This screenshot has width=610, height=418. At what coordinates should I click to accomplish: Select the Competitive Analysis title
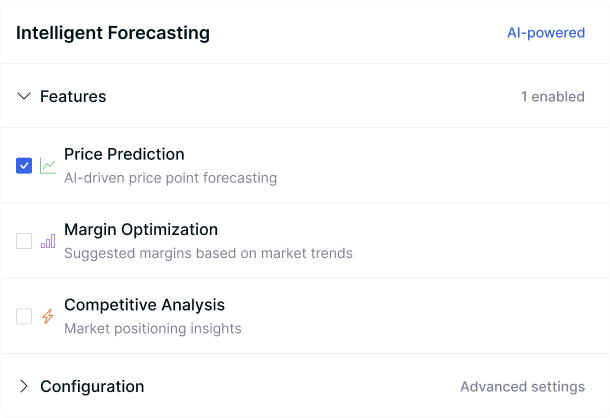tap(144, 305)
